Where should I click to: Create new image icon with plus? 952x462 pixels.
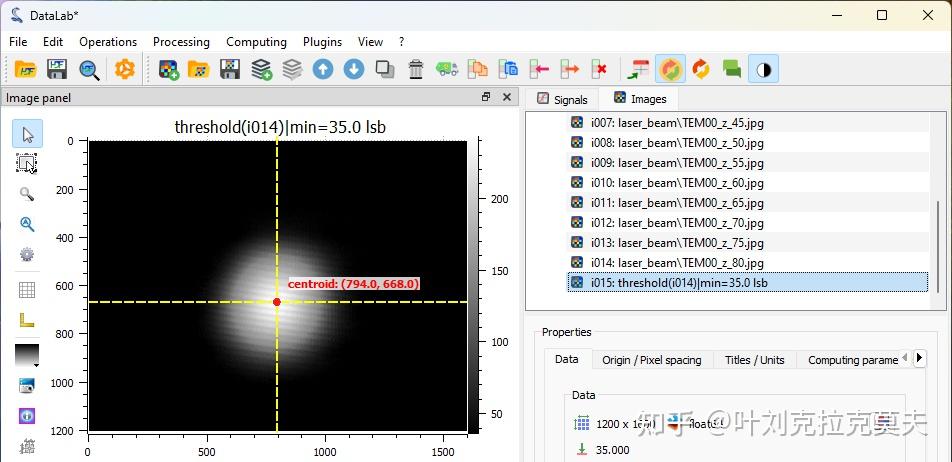coord(169,69)
